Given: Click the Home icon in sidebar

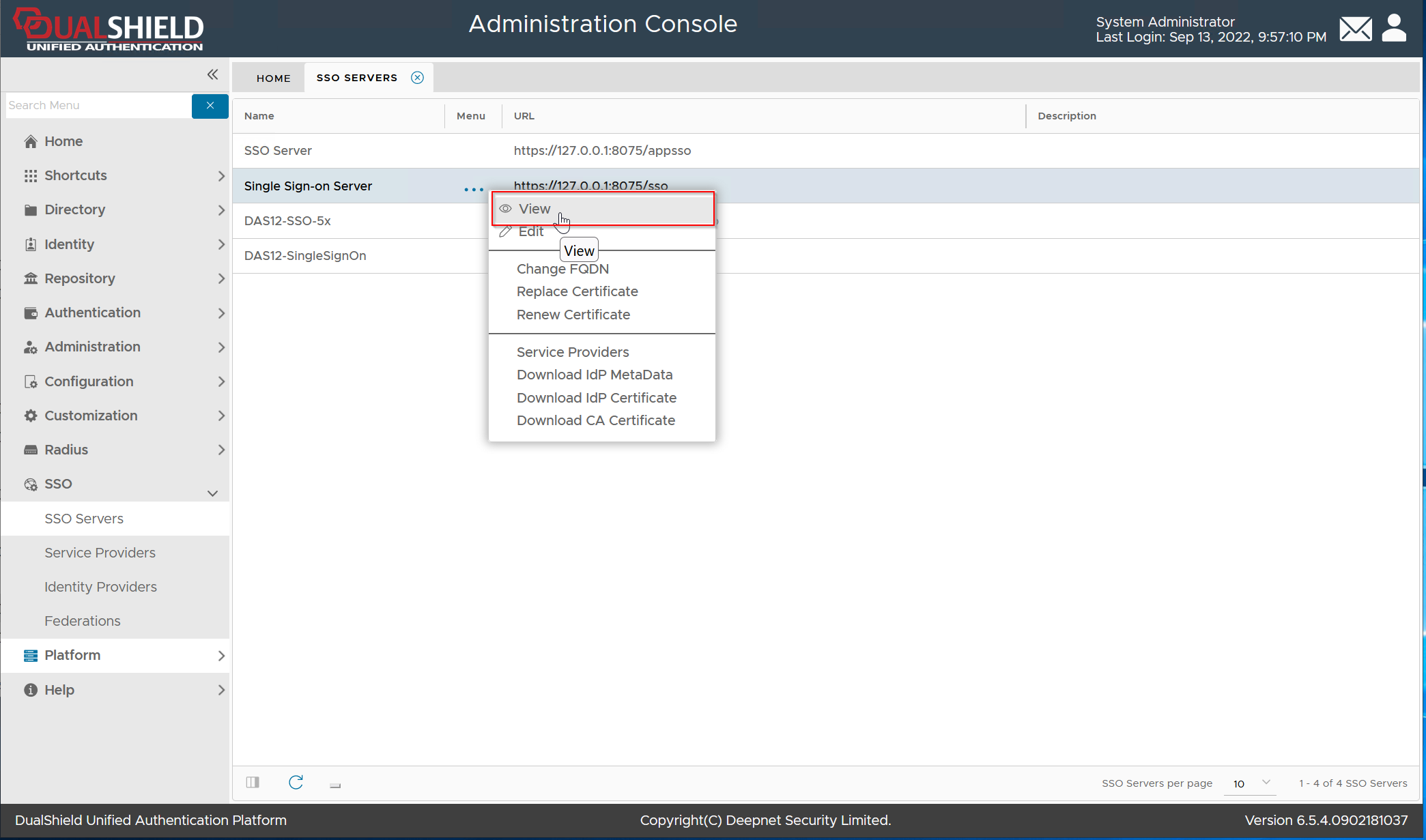Looking at the screenshot, I should click(31, 142).
